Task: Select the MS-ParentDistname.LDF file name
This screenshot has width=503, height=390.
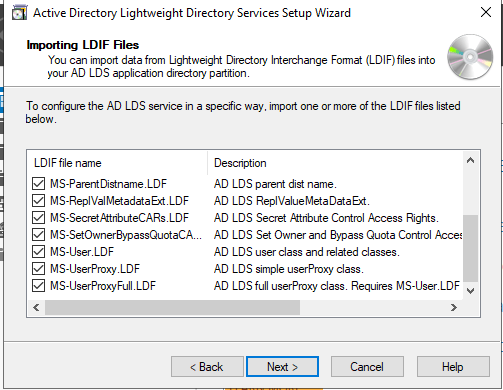Action: 108,184
